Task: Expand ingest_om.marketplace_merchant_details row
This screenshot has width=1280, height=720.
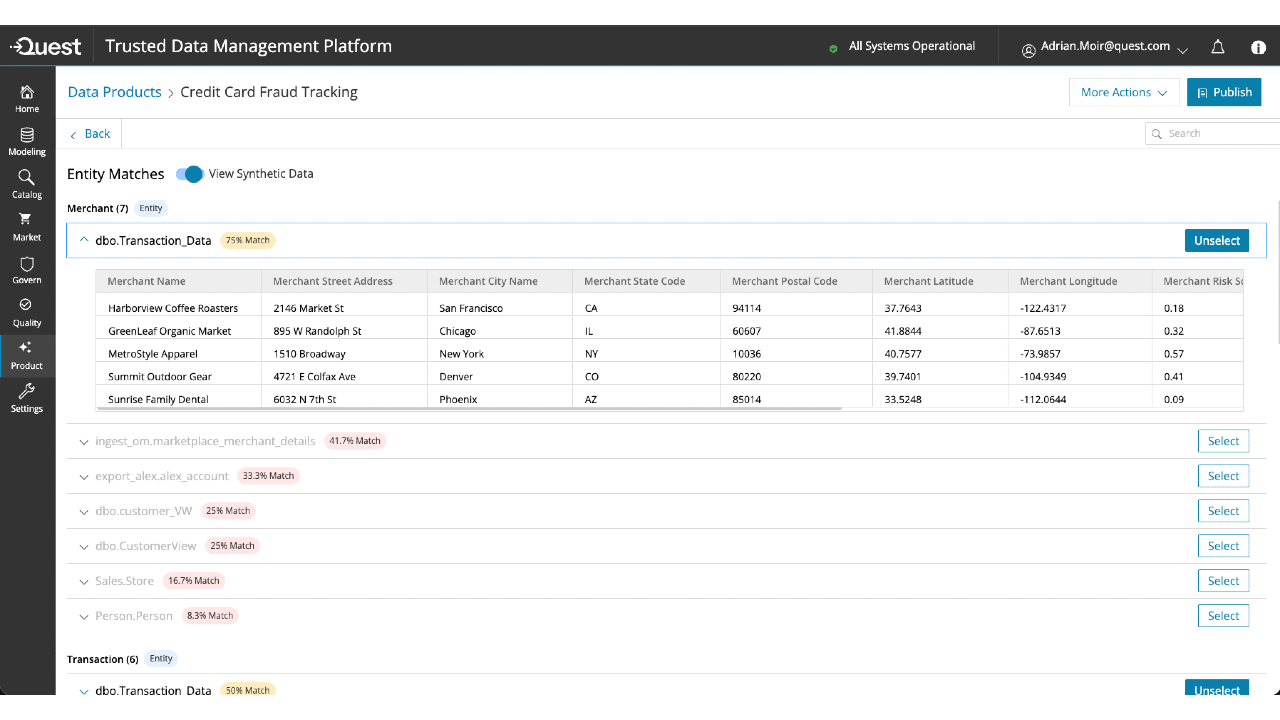Action: pyautogui.click(x=84, y=441)
